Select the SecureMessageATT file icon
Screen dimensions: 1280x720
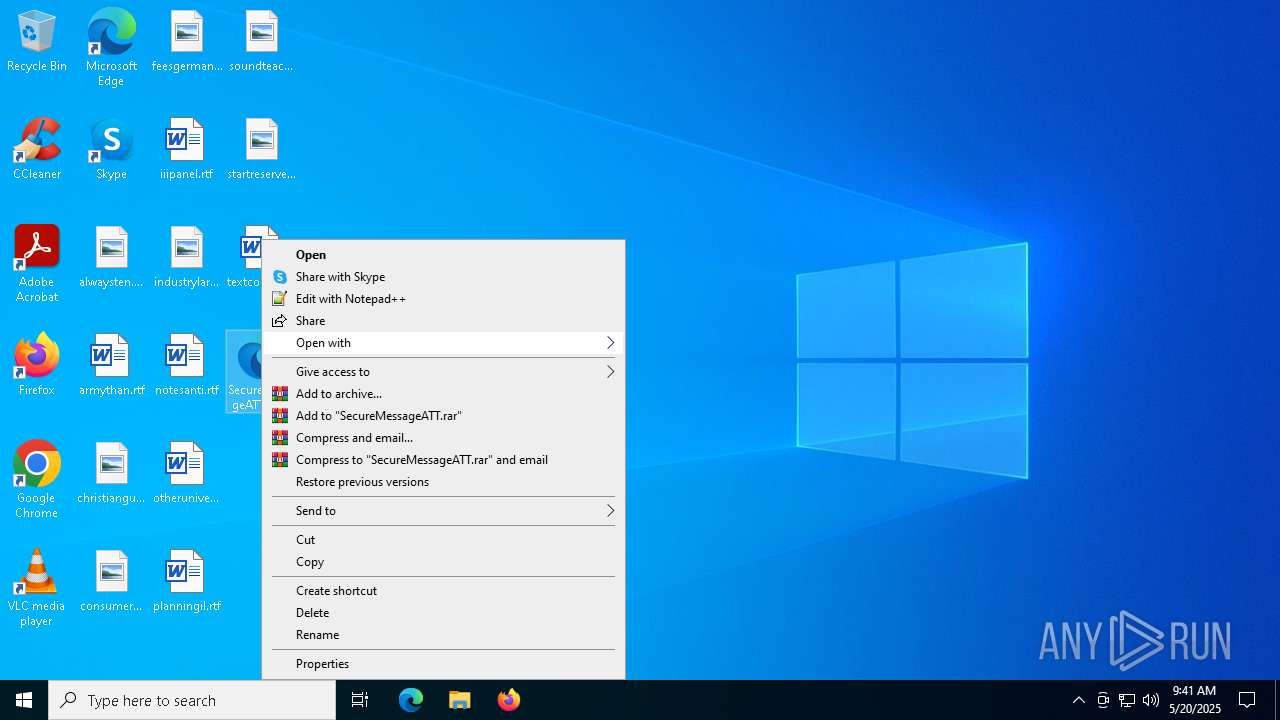click(244, 372)
